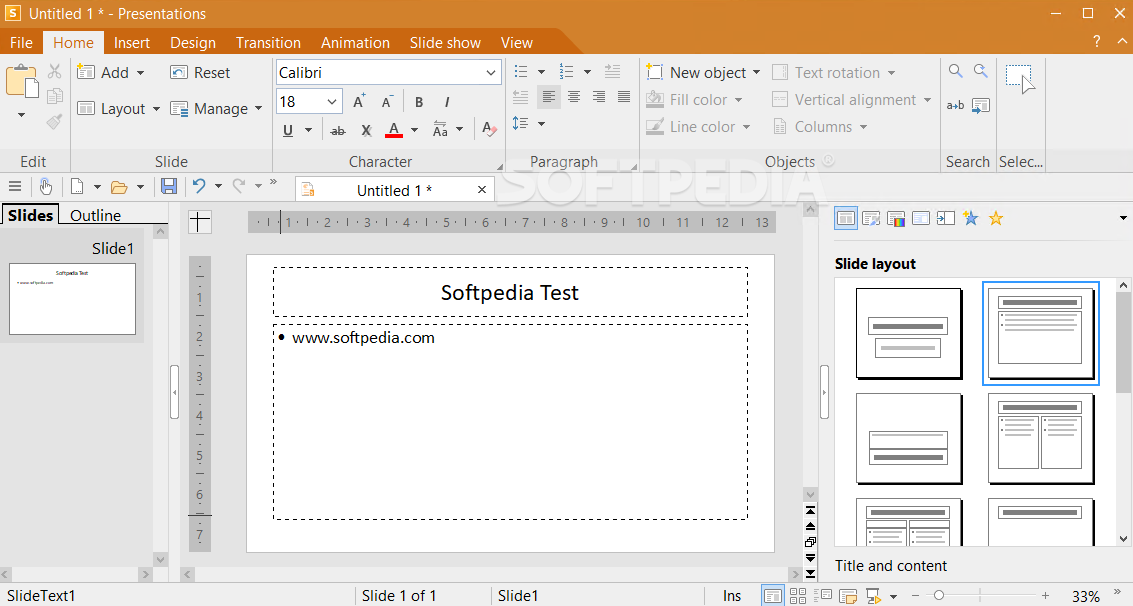Click the Format painter brush icon
The image size is (1133, 606).
tap(55, 122)
